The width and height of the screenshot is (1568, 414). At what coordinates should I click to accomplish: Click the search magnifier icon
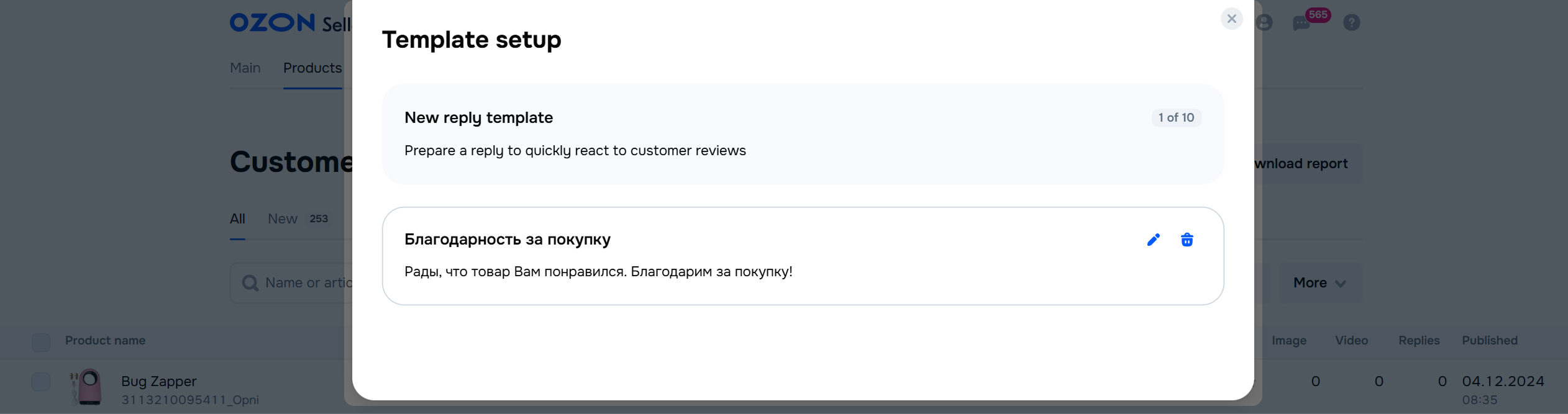(250, 283)
